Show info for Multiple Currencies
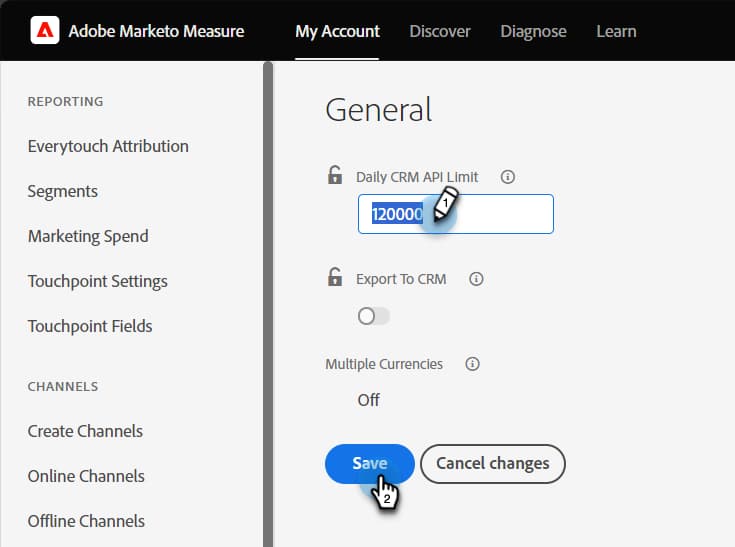The image size is (735, 547). [x=472, y=364]
